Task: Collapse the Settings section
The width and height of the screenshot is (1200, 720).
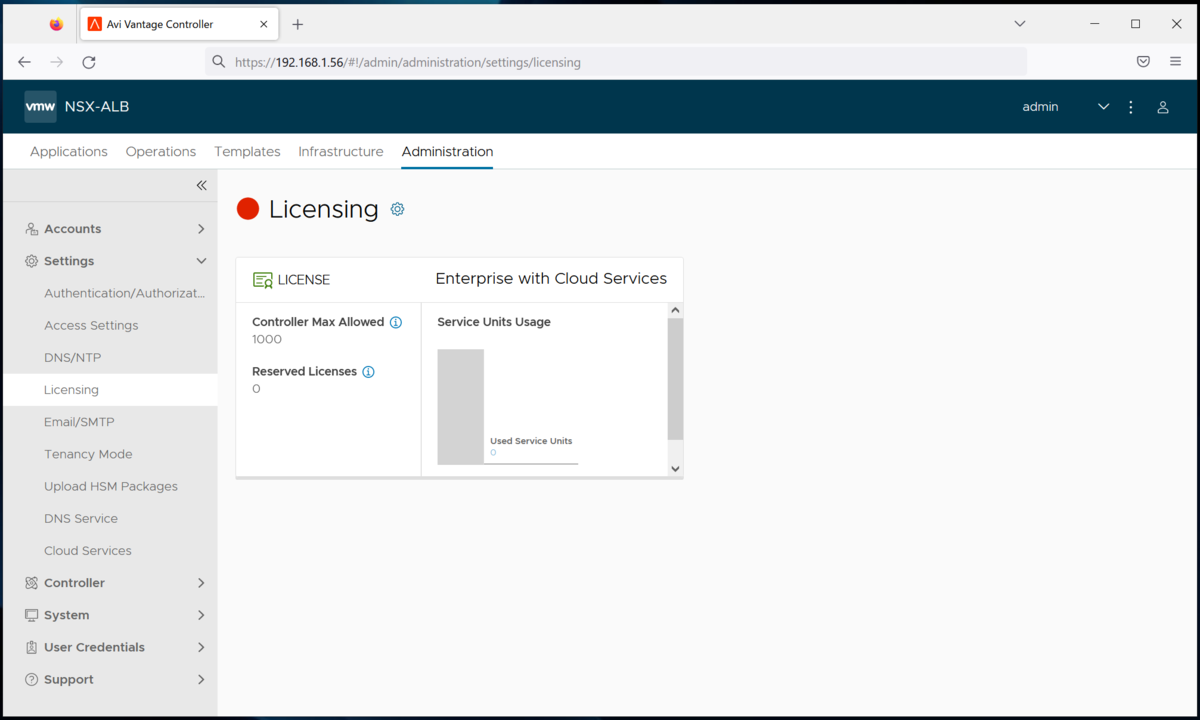Action: pyautogui.click(x=201, y=261)
